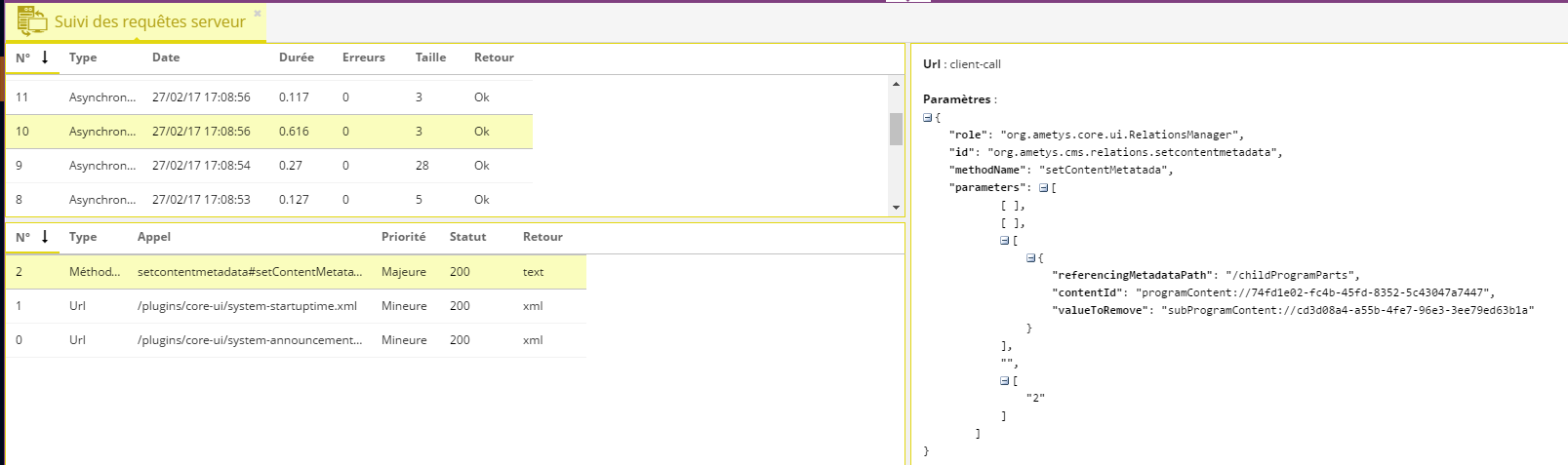The image size is (1568, 465).
Task: Select request row number 9
Action: (269, 166)
